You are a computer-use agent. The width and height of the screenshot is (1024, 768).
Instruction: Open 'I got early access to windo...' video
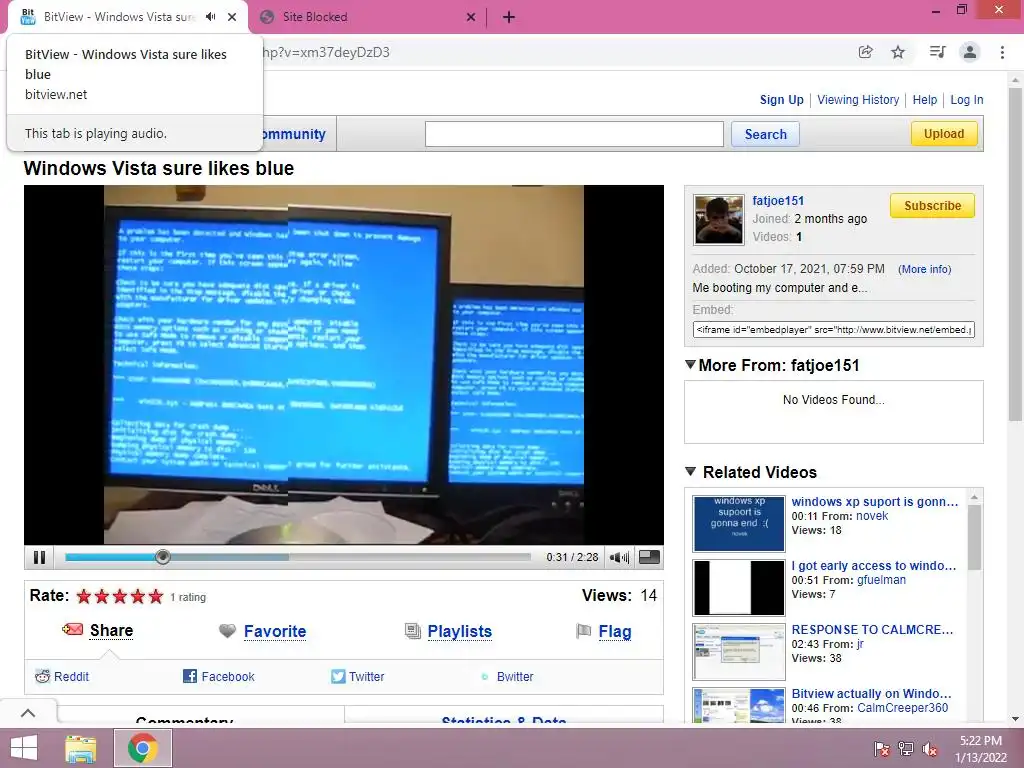pyautogui.click(x=874, y=566)
